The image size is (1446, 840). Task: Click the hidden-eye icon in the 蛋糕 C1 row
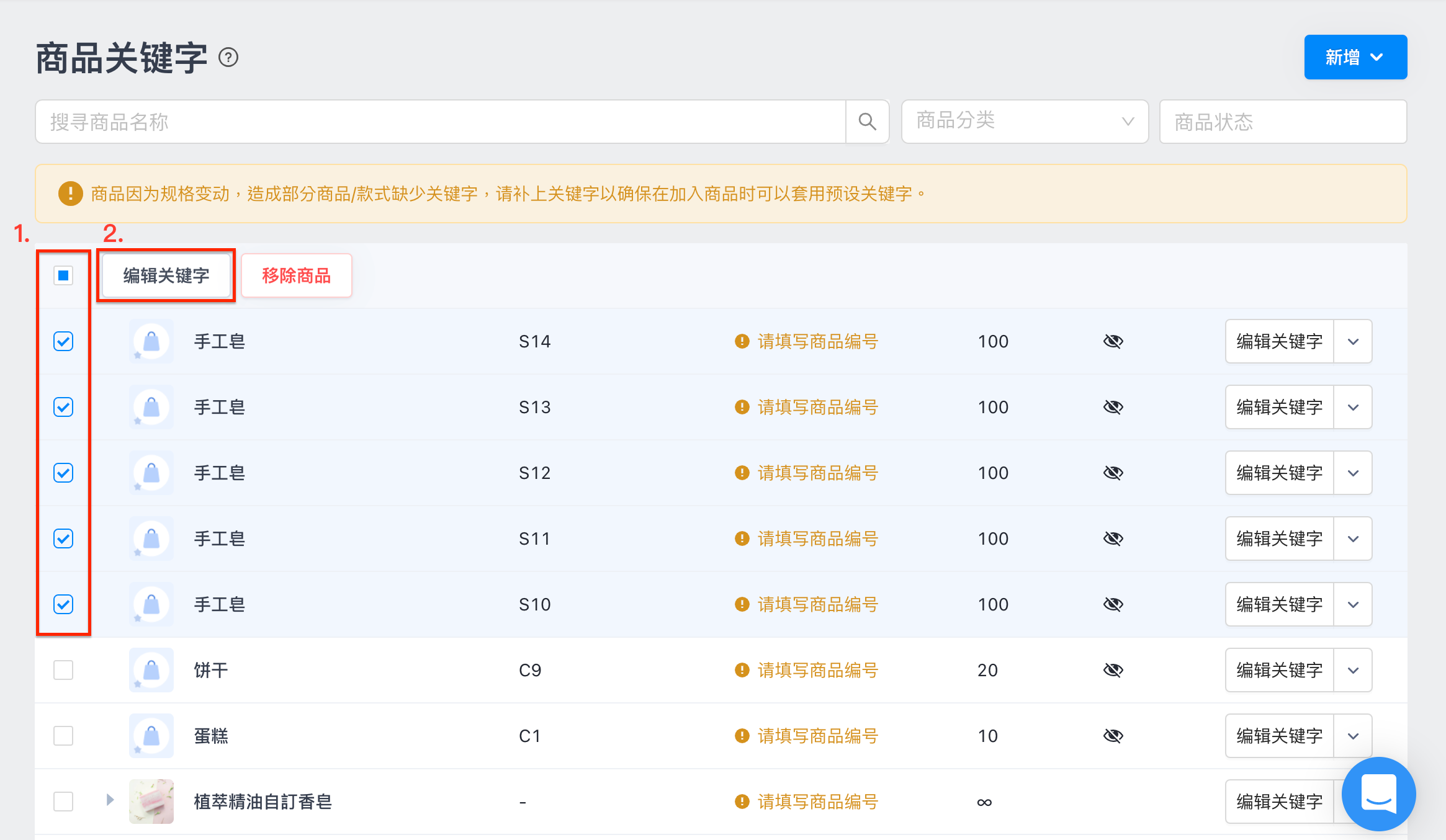point(1113,736)
